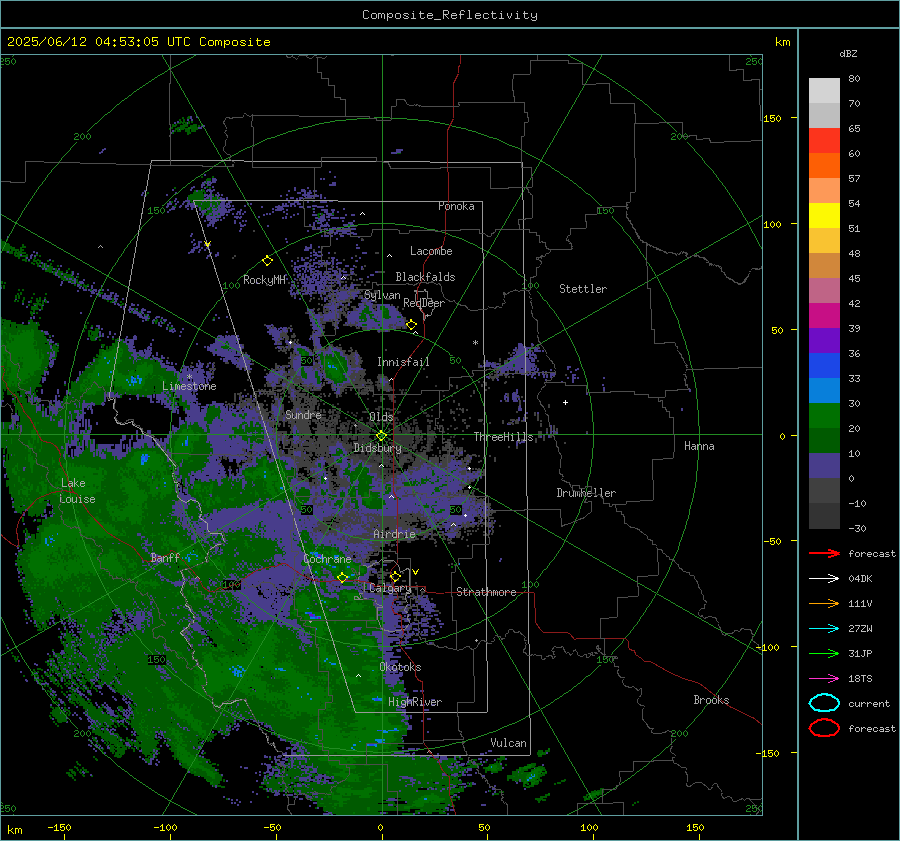
Task: Click the yellow diamond marker below RedDeer
Action: pyautogui.click(x=412, y=325)
